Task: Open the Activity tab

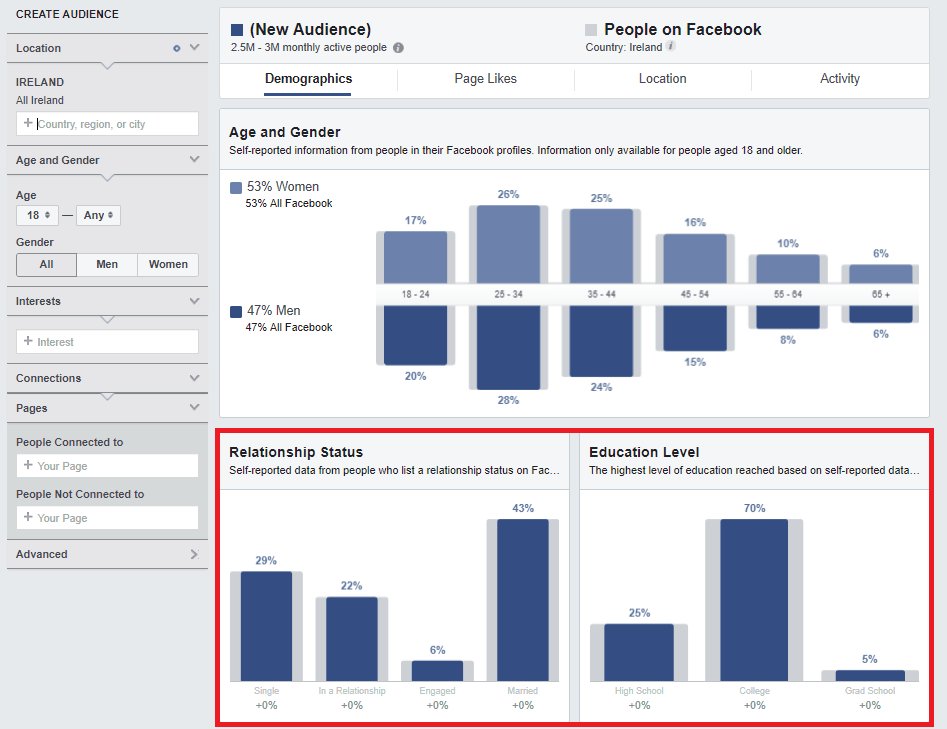Action: click(839, 79)
